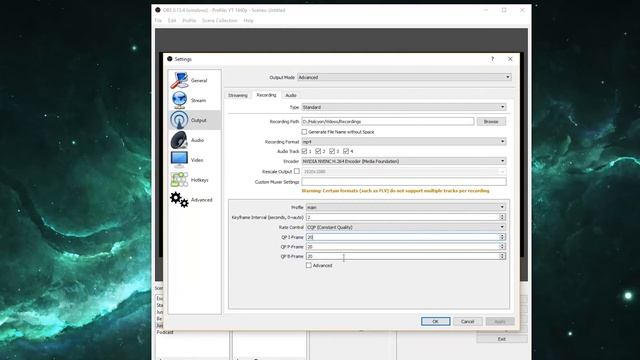This screenshot has height=360, width=640.
Task: Click into the QP I-Frame value field
Action: 402,237
